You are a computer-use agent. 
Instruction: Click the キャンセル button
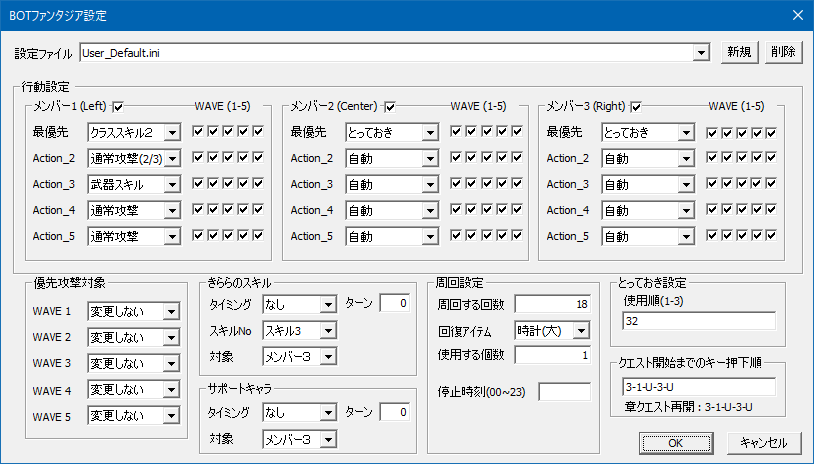(763, 442)
